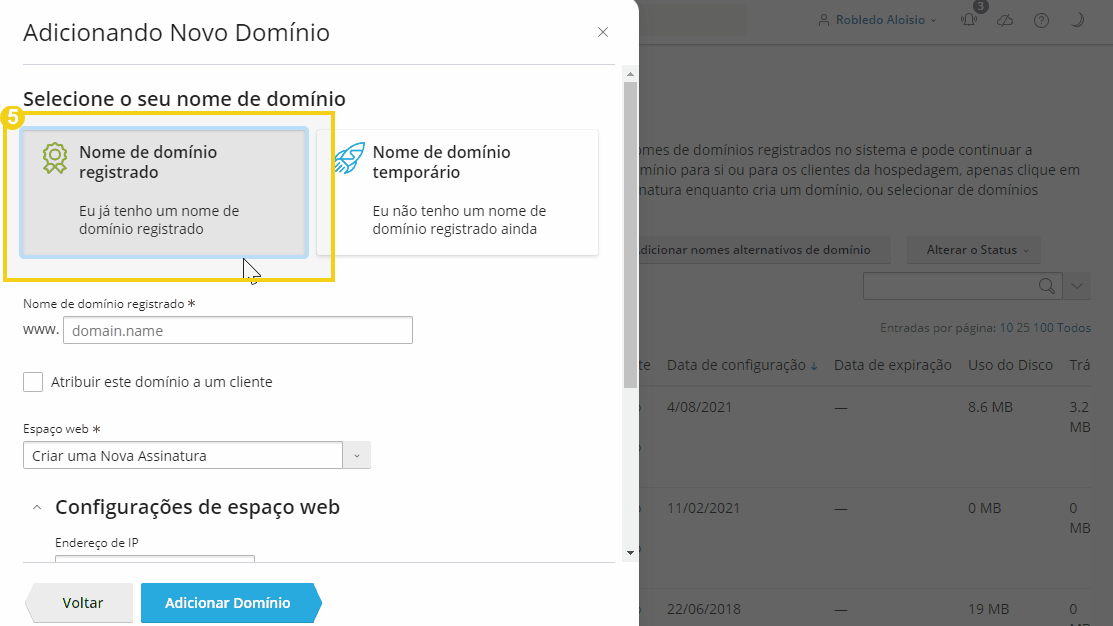This screenshot has width=1113, height=626.
Task: Select the Nome de domínio registrado card
Action: coord(165,192)
